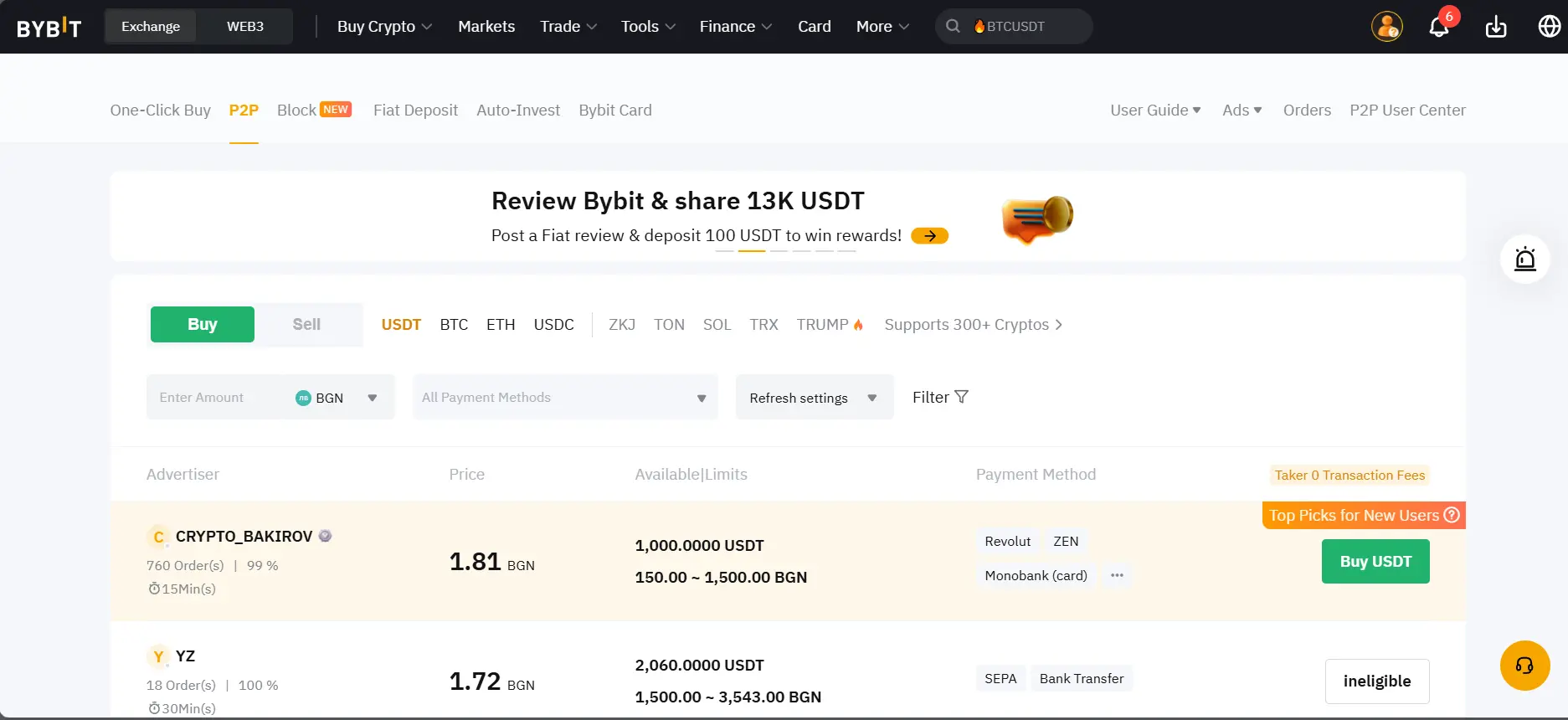Click the Y avatar of YZ
This screenshot has height=720, width=1568.
point(158,656)
